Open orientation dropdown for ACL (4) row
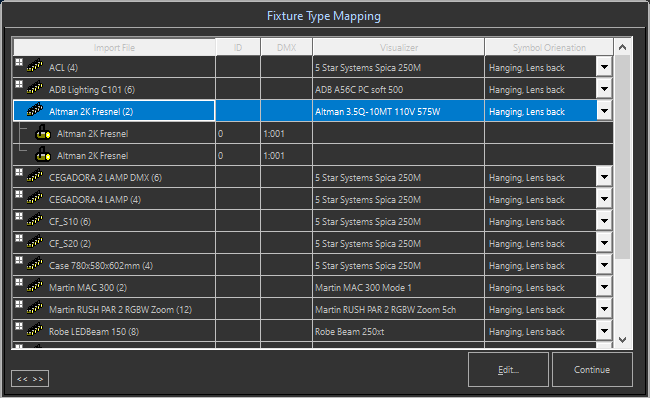Viewport: 650px width, 398px height. (x=604, y=67)
